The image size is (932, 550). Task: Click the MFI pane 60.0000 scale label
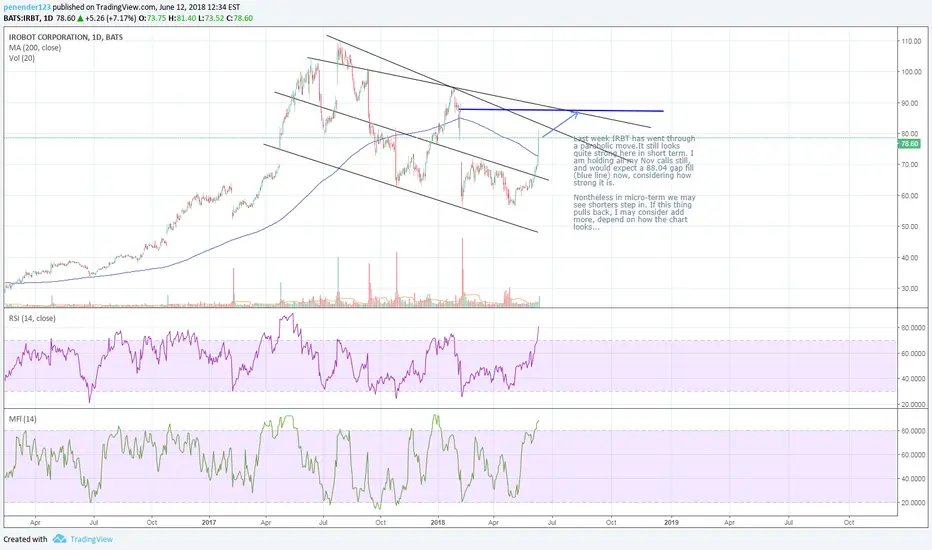click(x=914, y=454)
